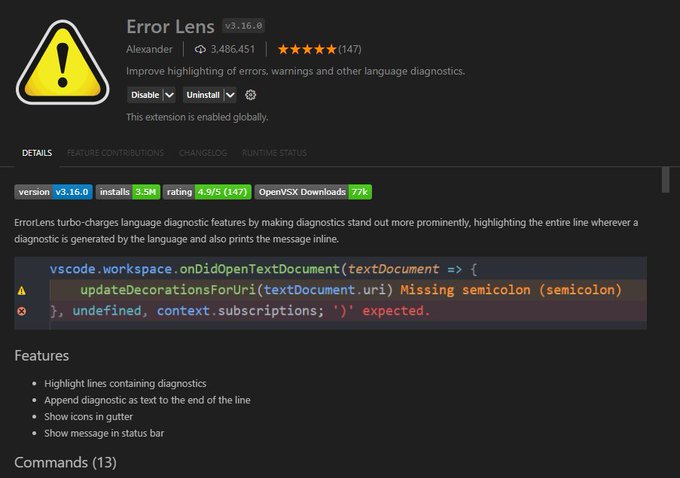680x478 pixels.
Task: Expand the Disable dropdown arrow
Action: coord(170,95)
